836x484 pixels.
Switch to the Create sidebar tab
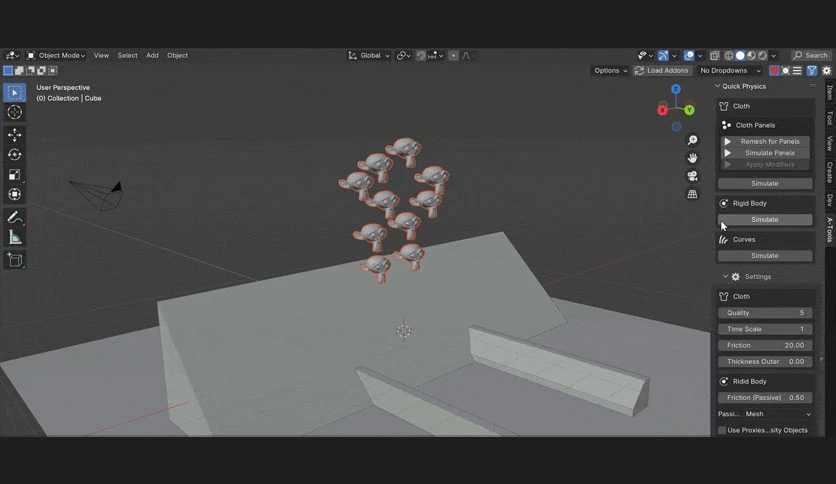tap(830, 172)
